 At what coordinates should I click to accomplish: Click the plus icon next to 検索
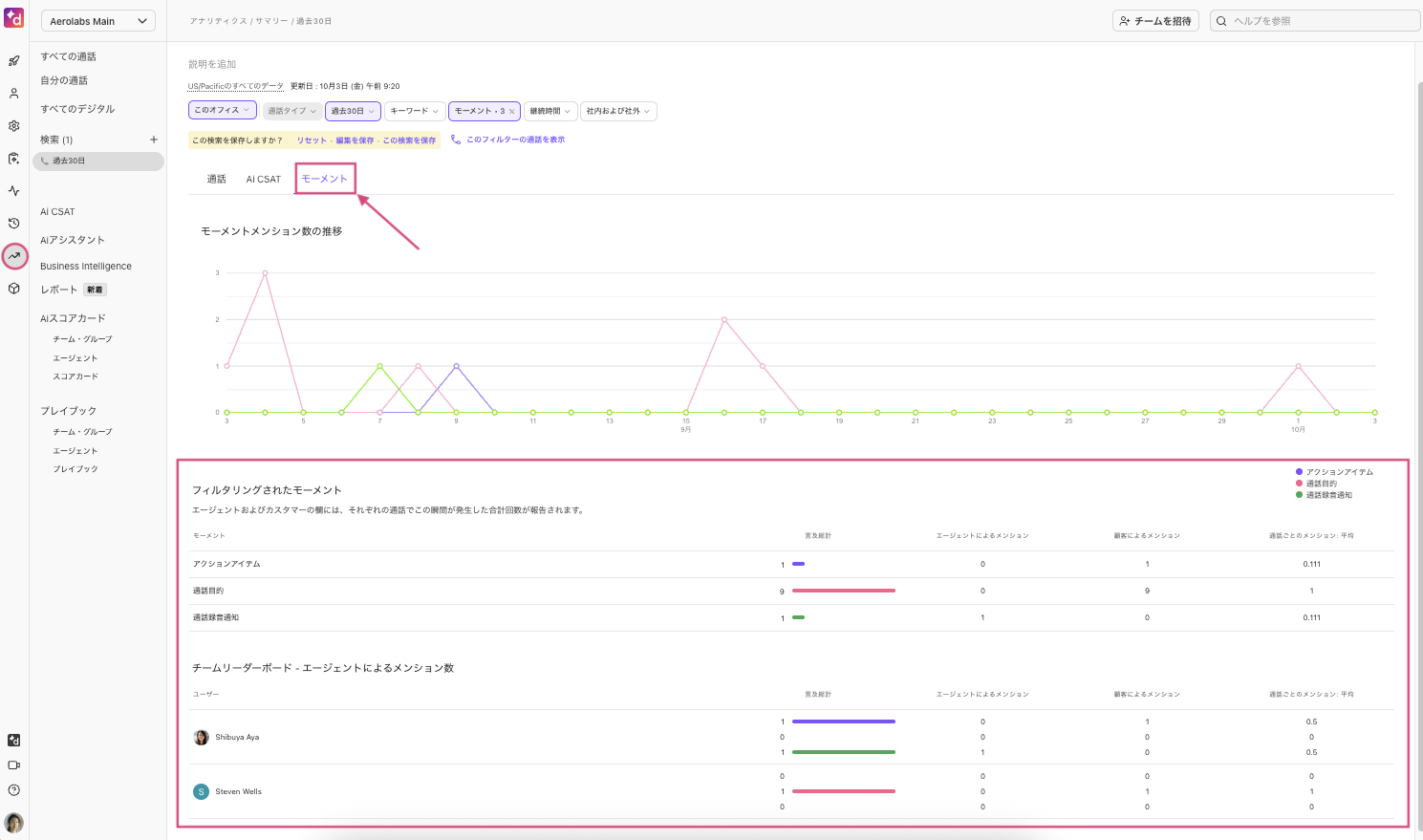[x=153, y=140]
